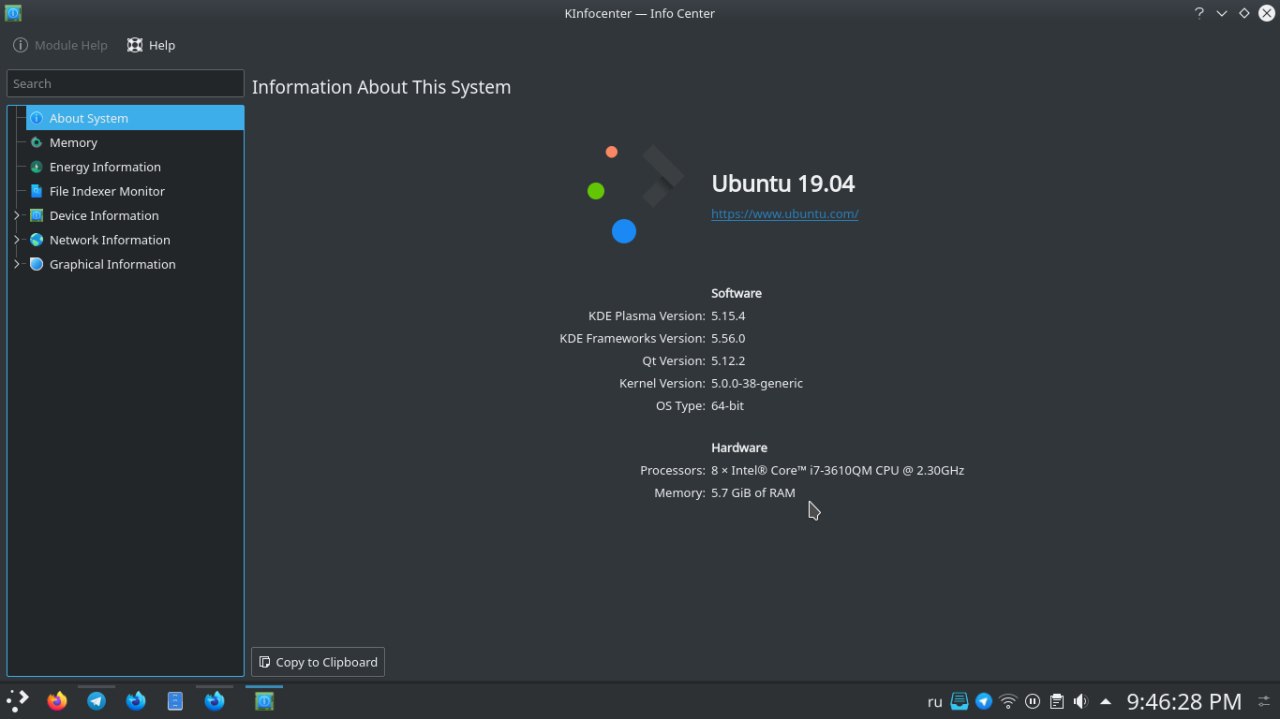
Task: Open the file archive app in taskbar
Action: coord(175,701)
